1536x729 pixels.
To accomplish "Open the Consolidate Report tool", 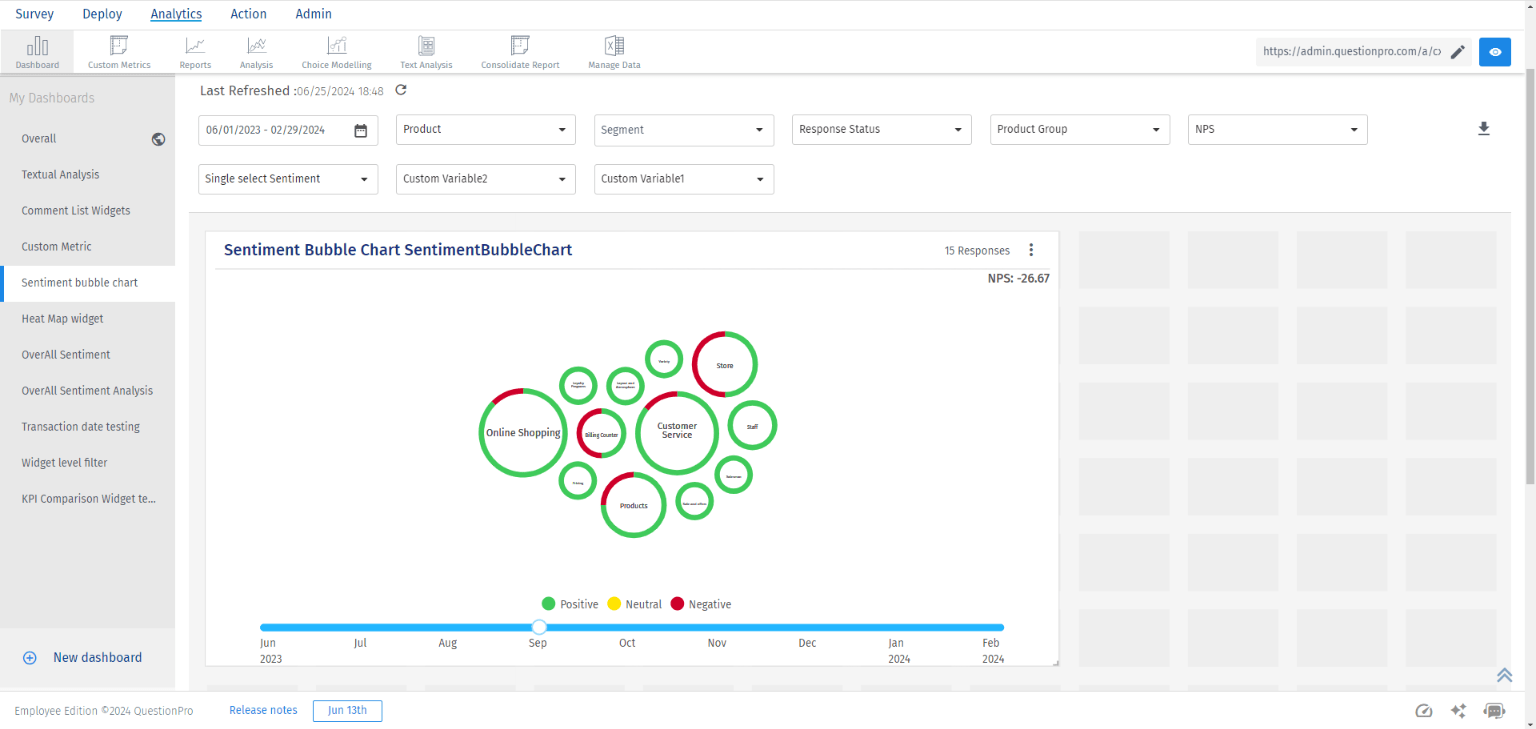I will point(519,51).
